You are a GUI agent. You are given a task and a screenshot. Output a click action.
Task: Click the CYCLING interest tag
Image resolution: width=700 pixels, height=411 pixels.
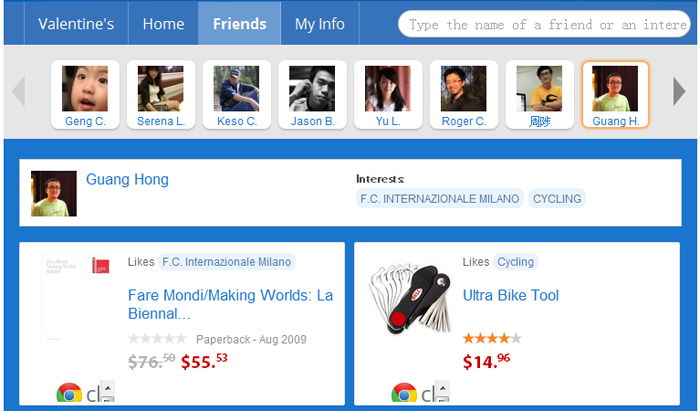pos(557,199)
